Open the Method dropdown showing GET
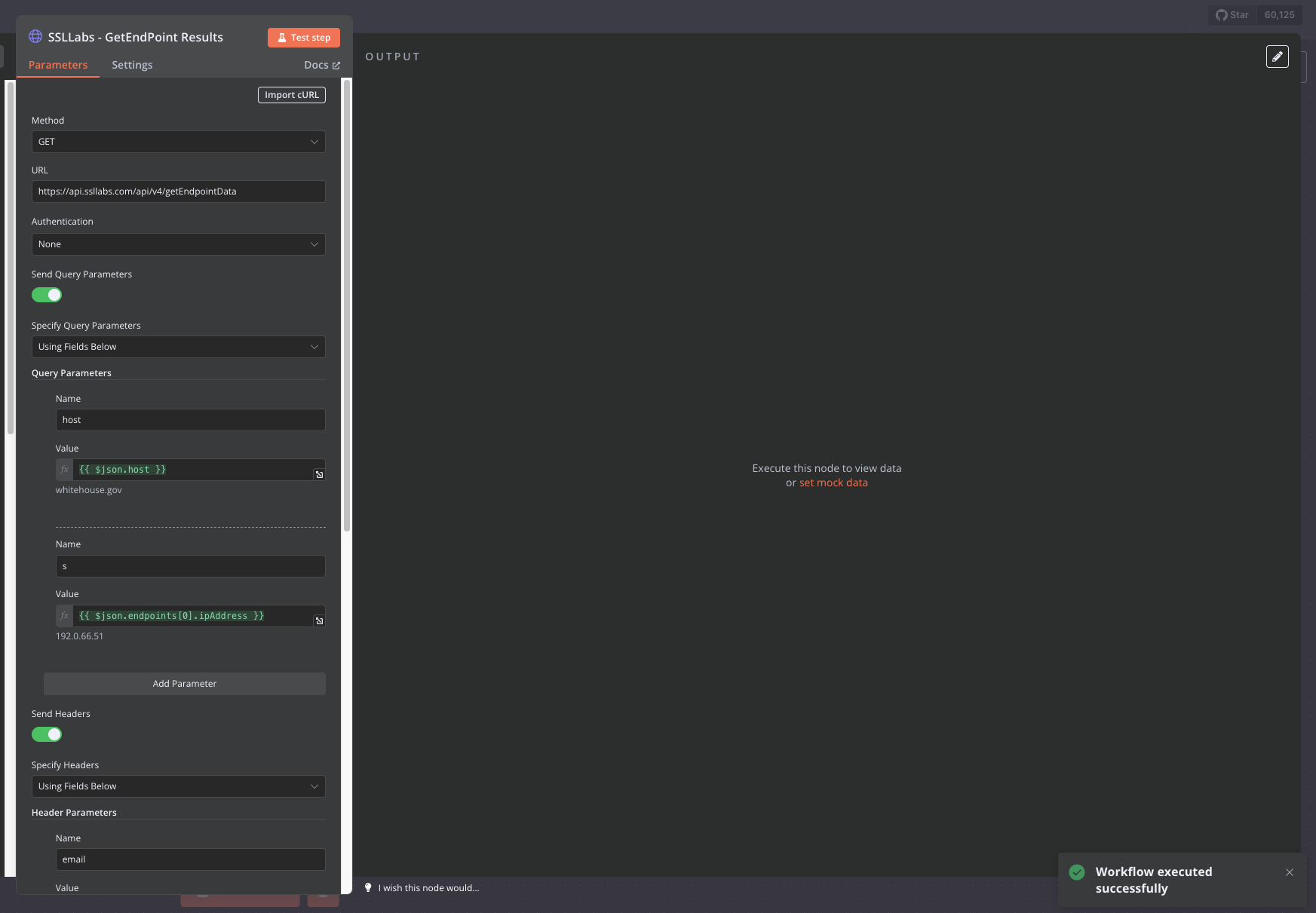This screenshot has width=1316, height=913. [179, 142]
